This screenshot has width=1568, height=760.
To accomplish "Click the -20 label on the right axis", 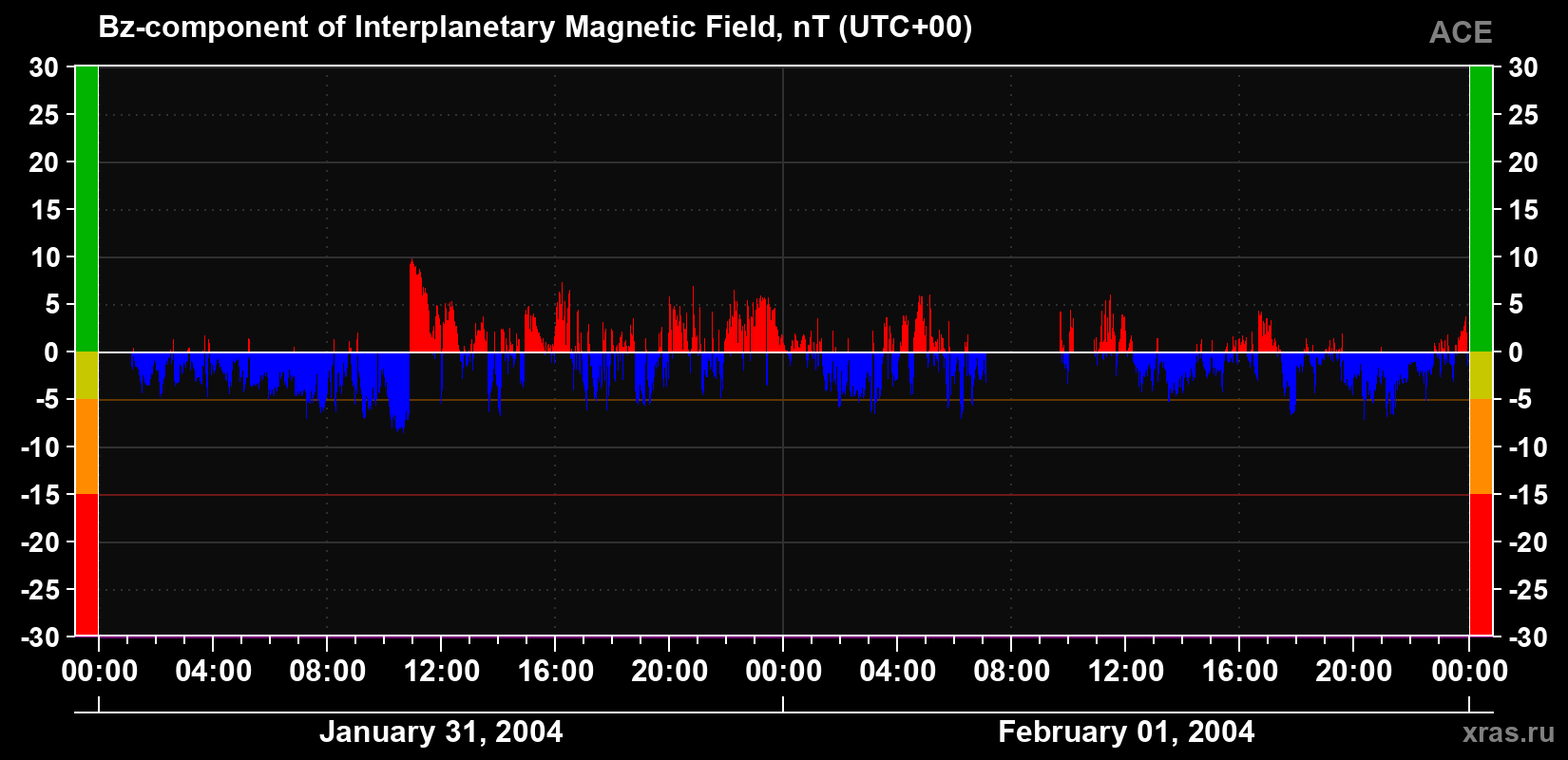I will pyautogui.click(x=1528, y=542).
